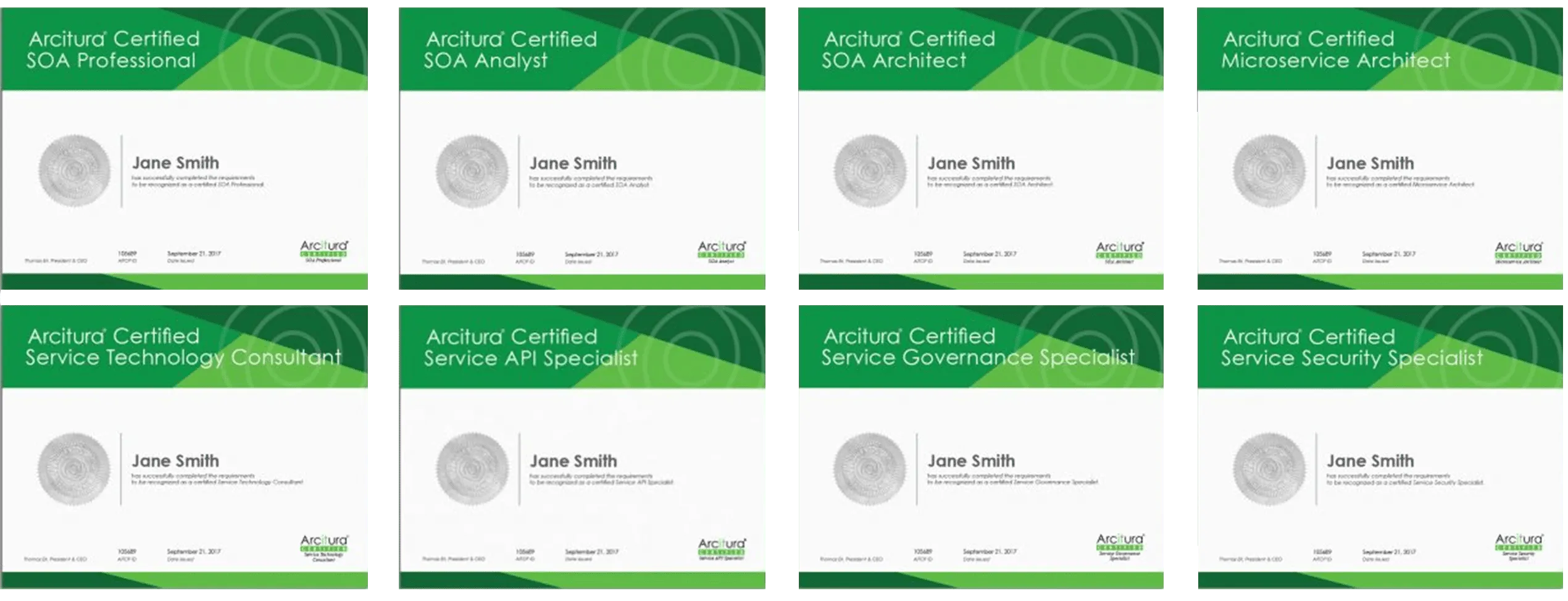Image resolution: width=1568 pixels, height=601 pixels.
Task: Open the SOA Architect certificate thumbnail
Action: pos(981,148)
